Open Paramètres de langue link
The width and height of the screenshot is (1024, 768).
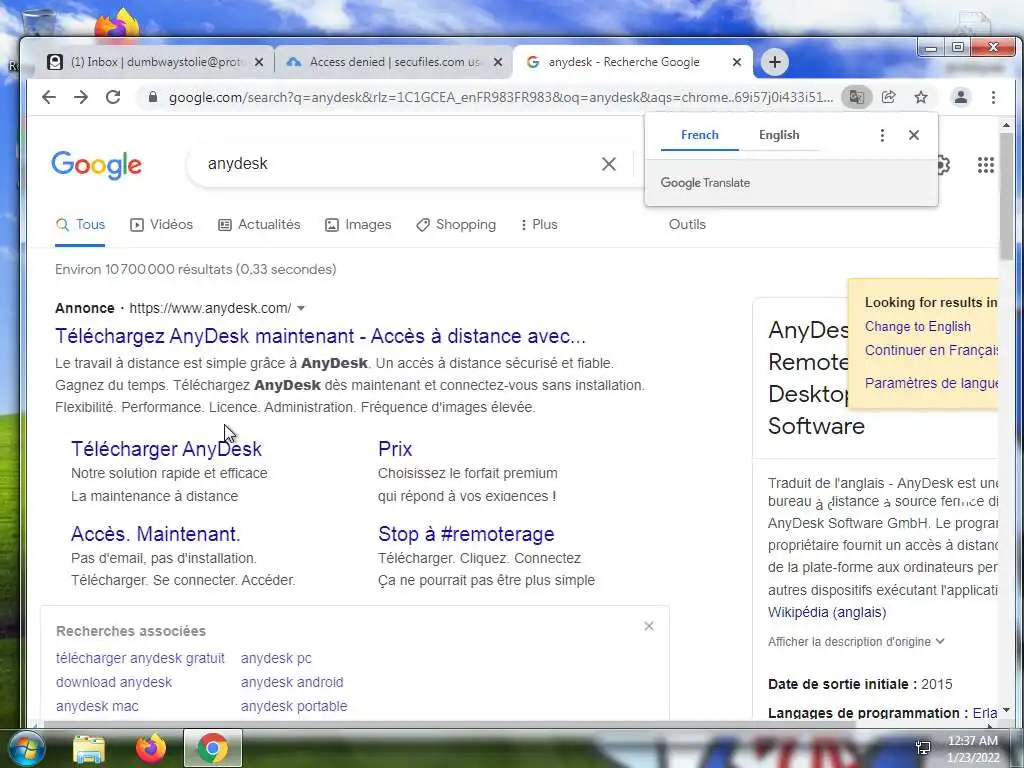[x=931, y=383]
